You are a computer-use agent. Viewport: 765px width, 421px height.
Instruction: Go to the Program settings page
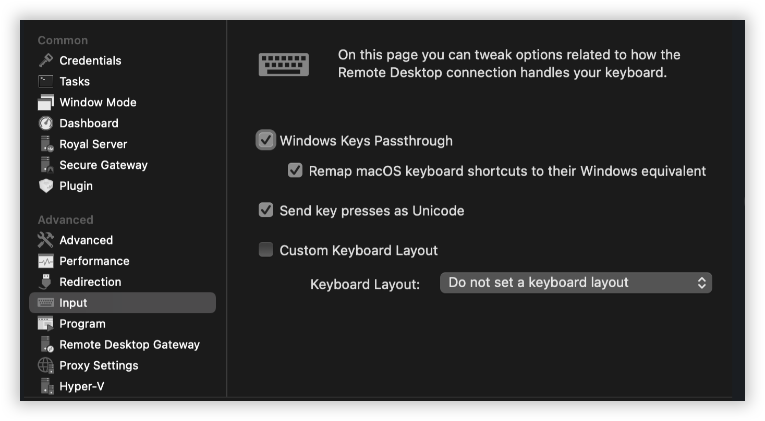[x=82, y=324]
